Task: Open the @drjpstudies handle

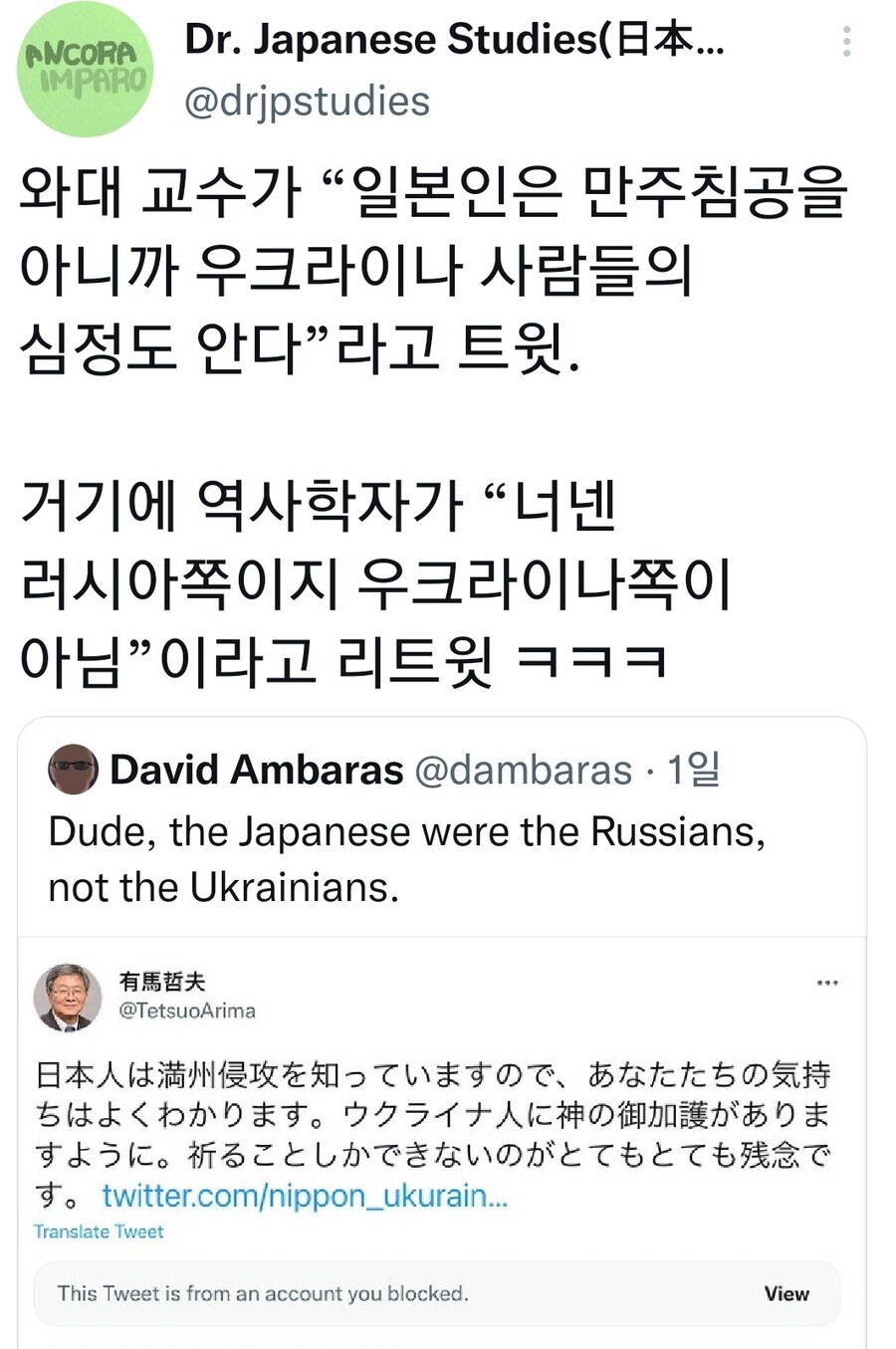Action: 308,102
